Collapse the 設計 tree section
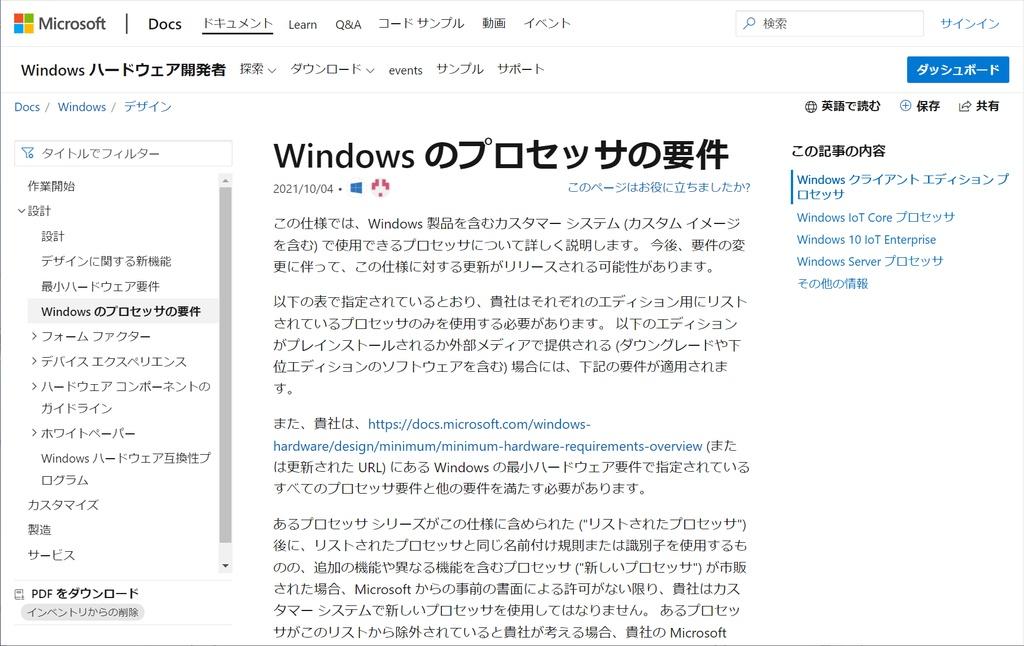 coord(22,211)
